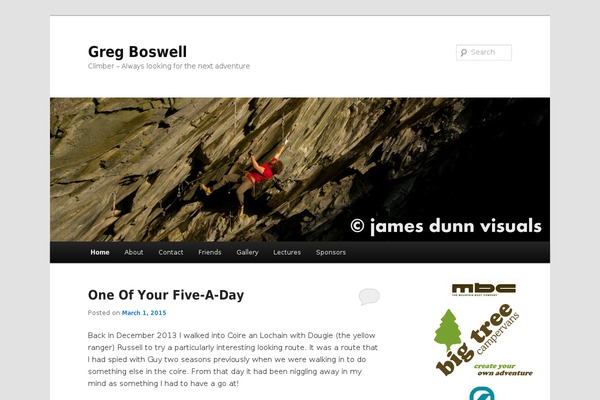Image resolution: width=600 pixels, height=400 pixels.
Task: Open the One Of Your Five-A-Day post
Action: (166, 295)
